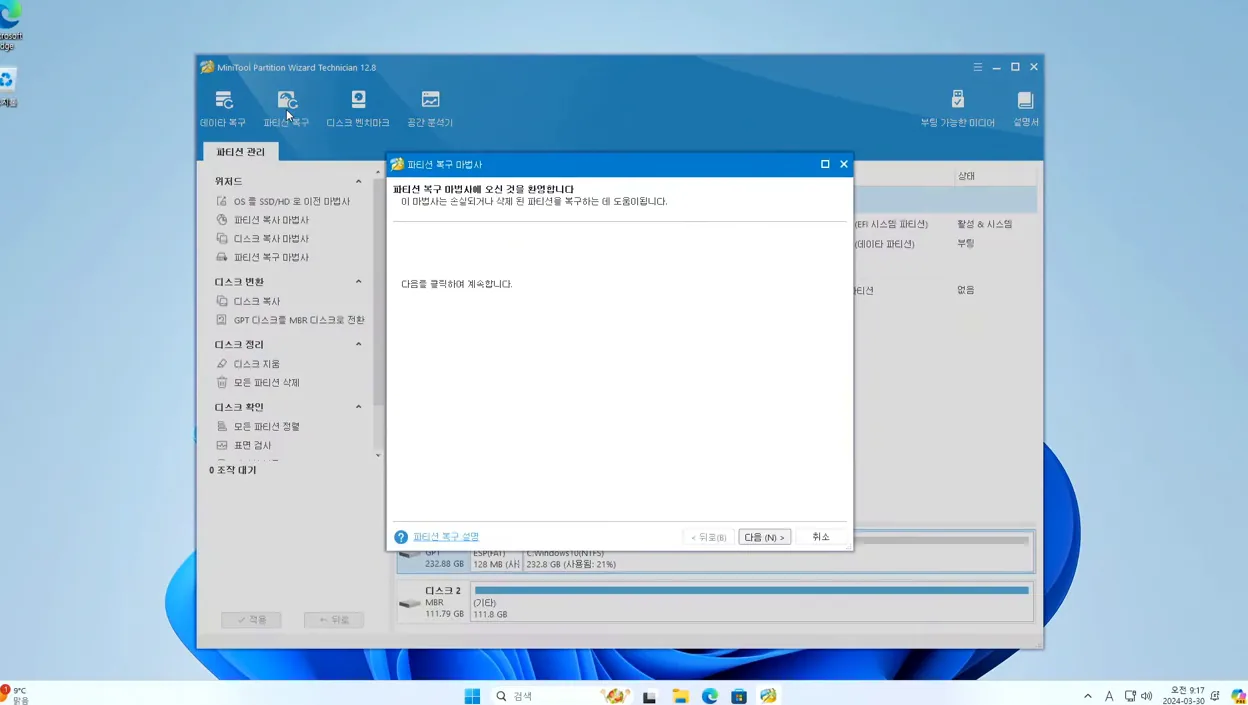Choose 디스크 복사 under 디스크 변환

point(249,301)
